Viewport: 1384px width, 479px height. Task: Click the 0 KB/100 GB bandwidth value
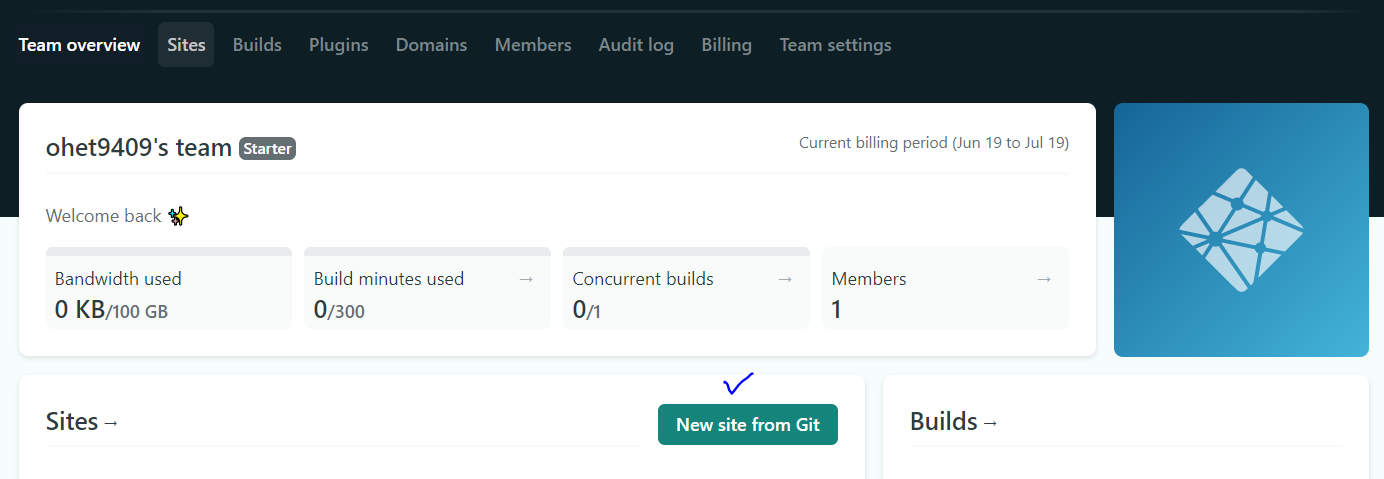111,310
